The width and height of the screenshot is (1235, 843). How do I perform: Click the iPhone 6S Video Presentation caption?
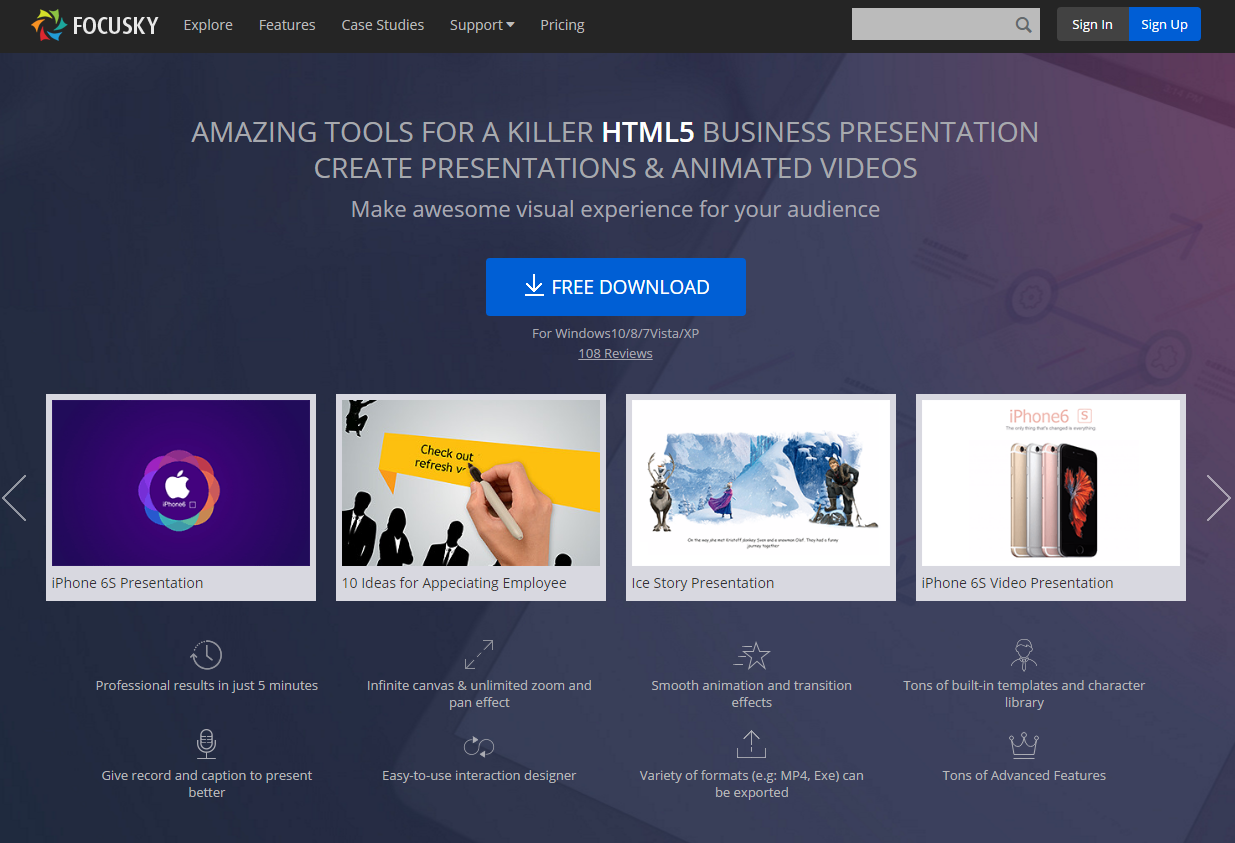tap(1017, 583)
